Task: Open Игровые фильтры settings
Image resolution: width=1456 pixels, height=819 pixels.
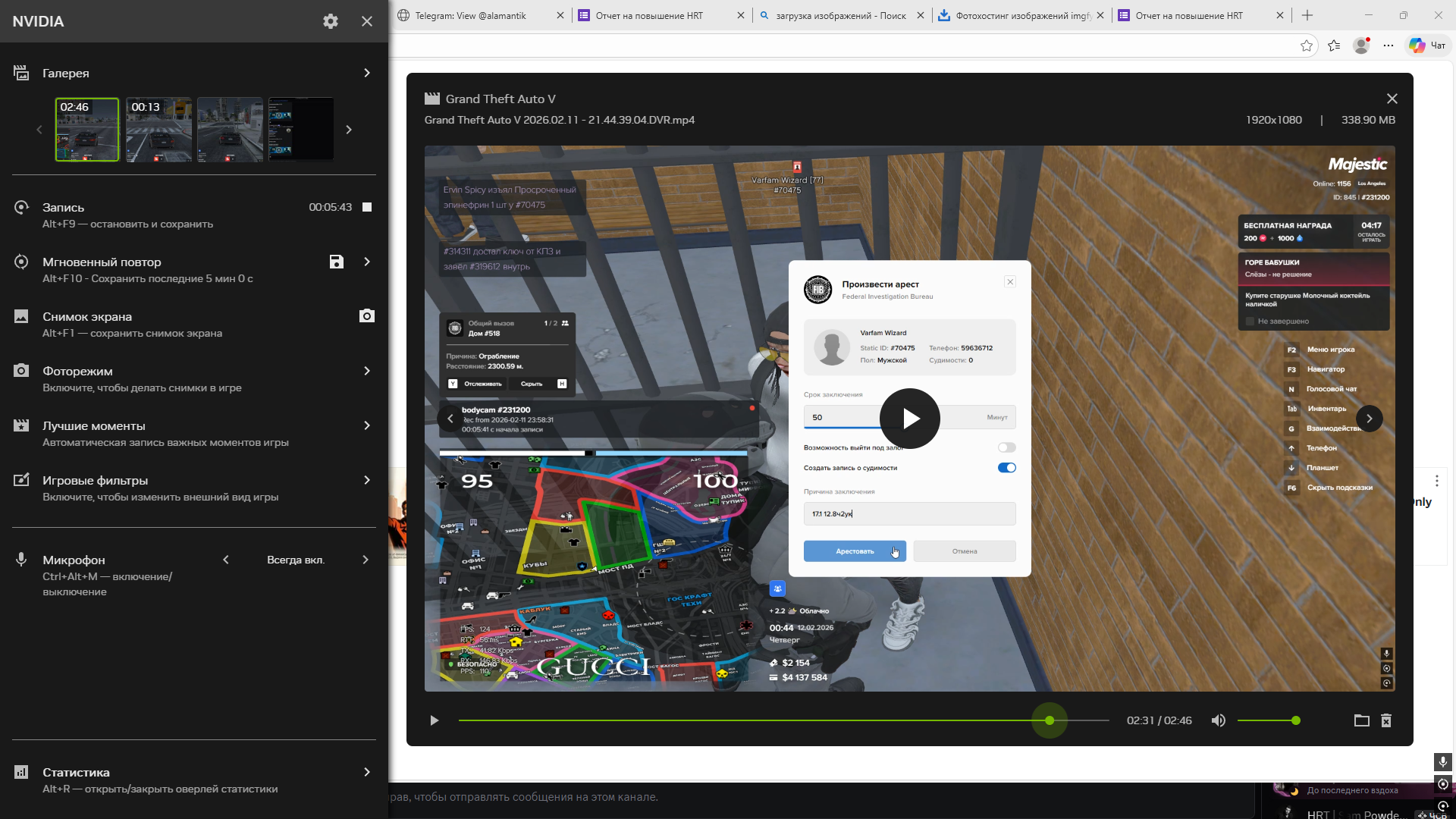Action: pos(367,480)
